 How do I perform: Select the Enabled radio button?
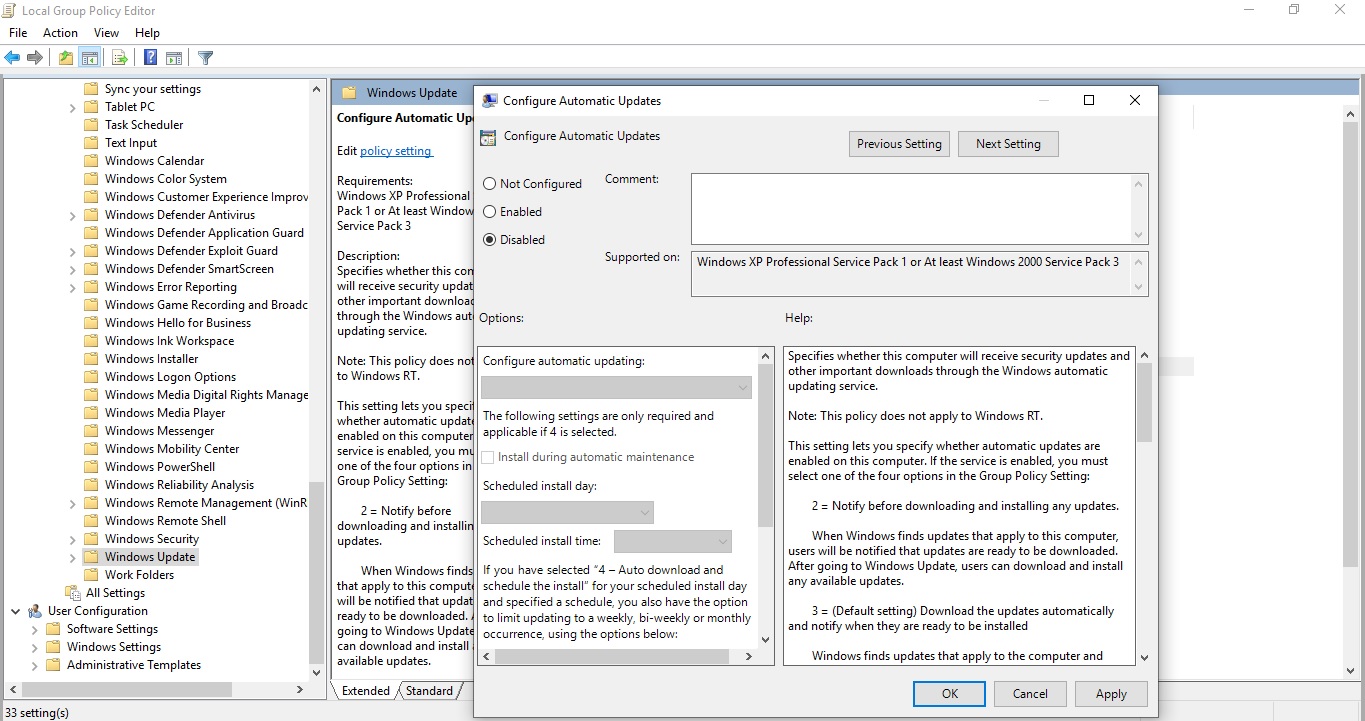point(490,212)
